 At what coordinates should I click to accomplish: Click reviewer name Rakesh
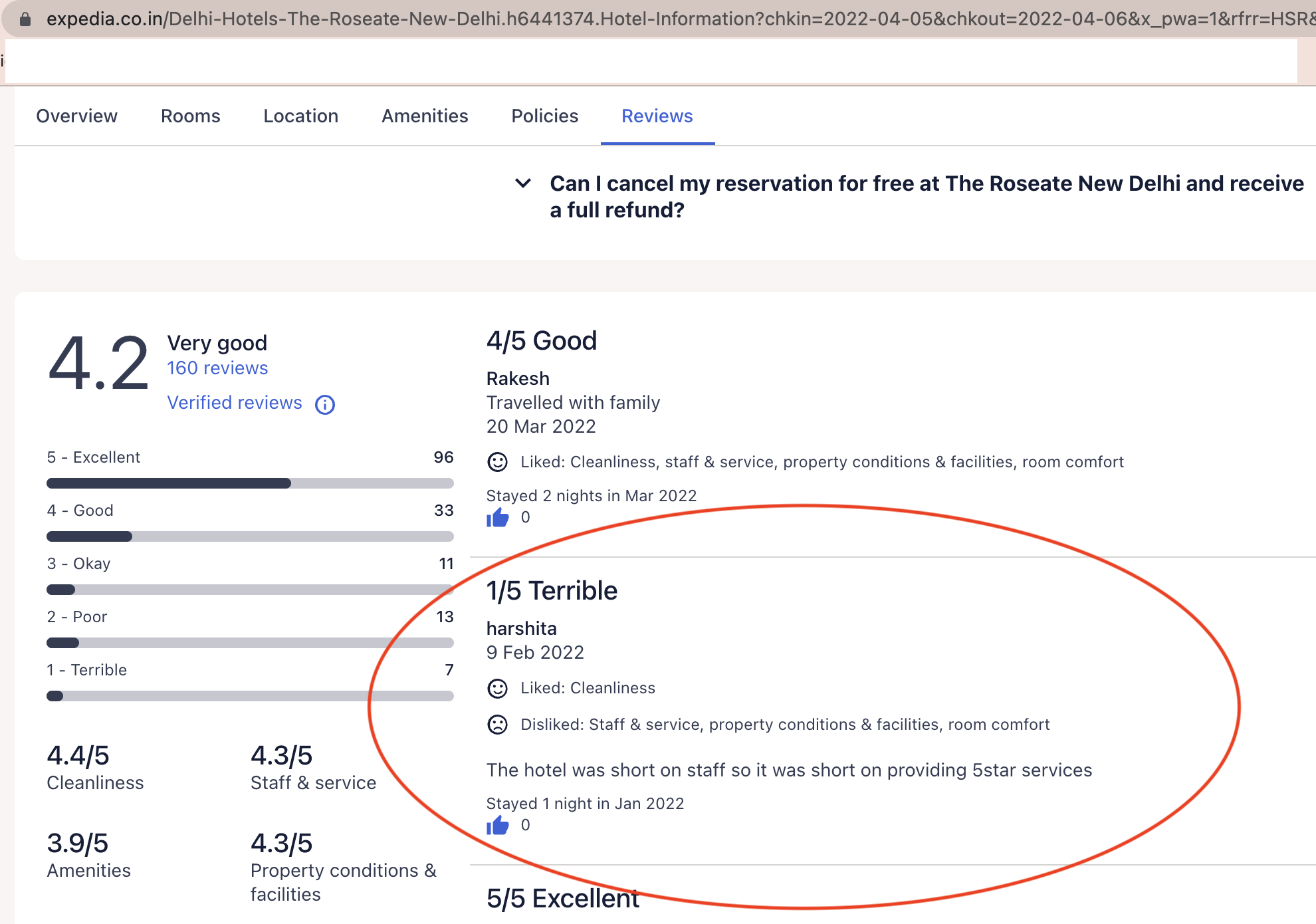click(x=518, y=378)
